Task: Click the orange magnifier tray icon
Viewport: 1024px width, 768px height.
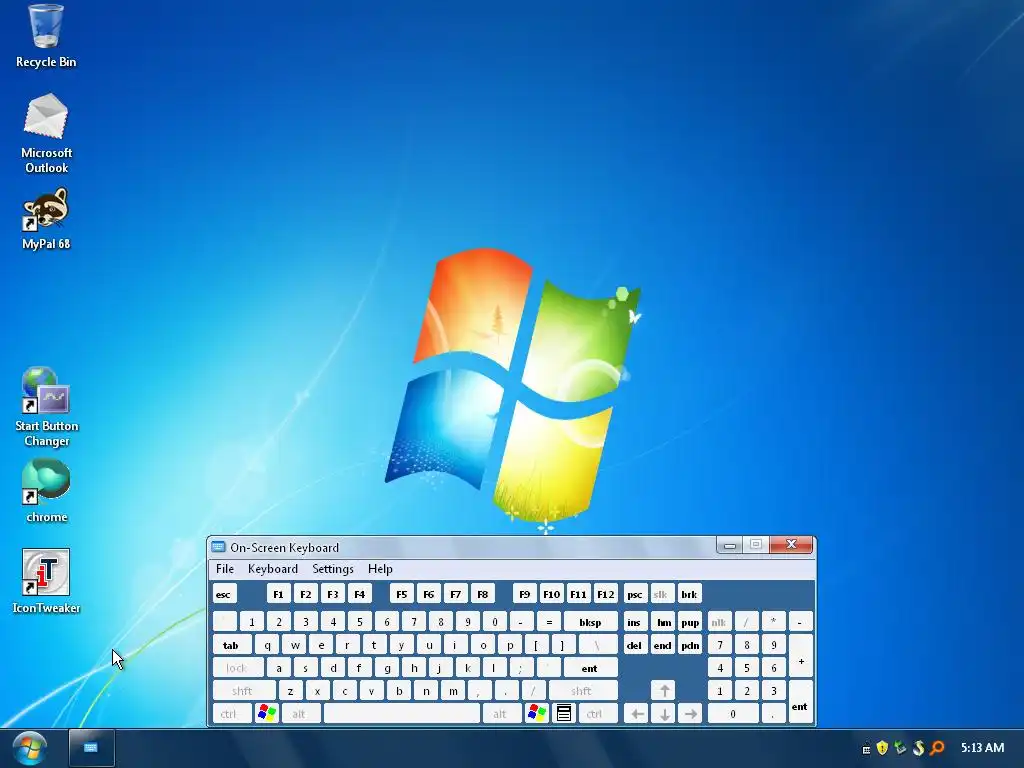Action: pyautogui.click(x=937, y=748)
